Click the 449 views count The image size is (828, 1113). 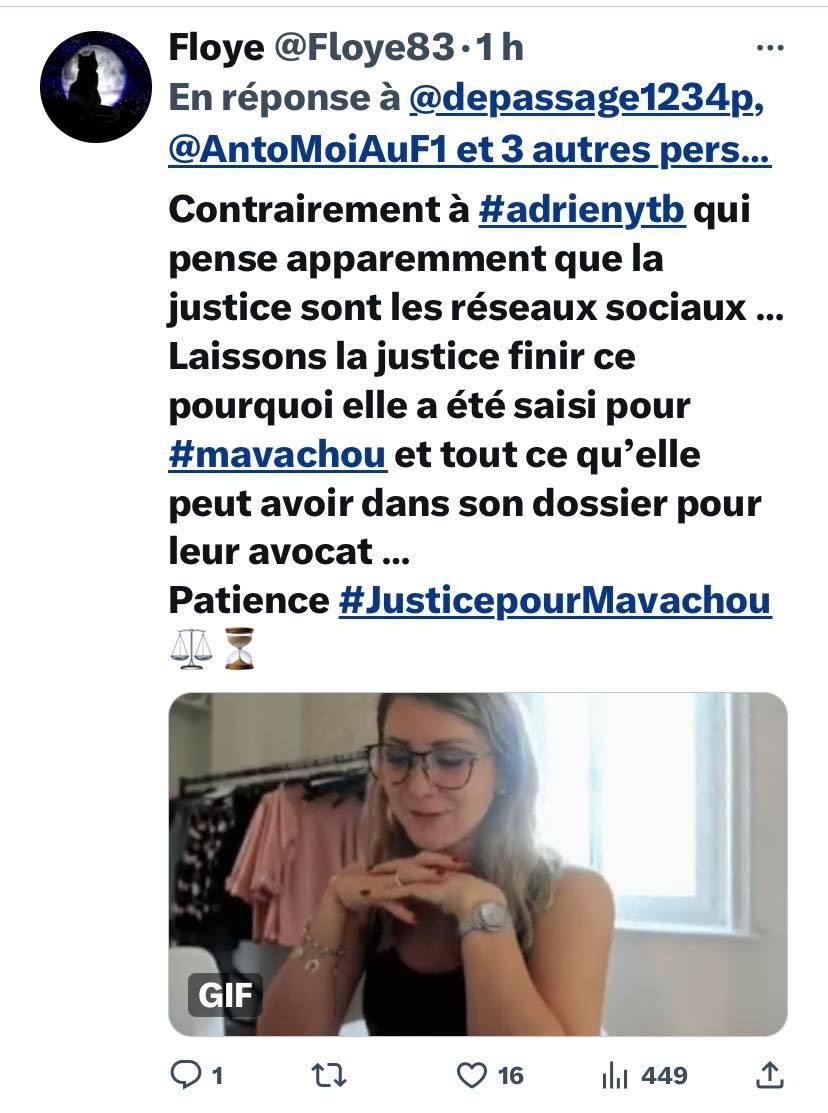click(664, 1075)
